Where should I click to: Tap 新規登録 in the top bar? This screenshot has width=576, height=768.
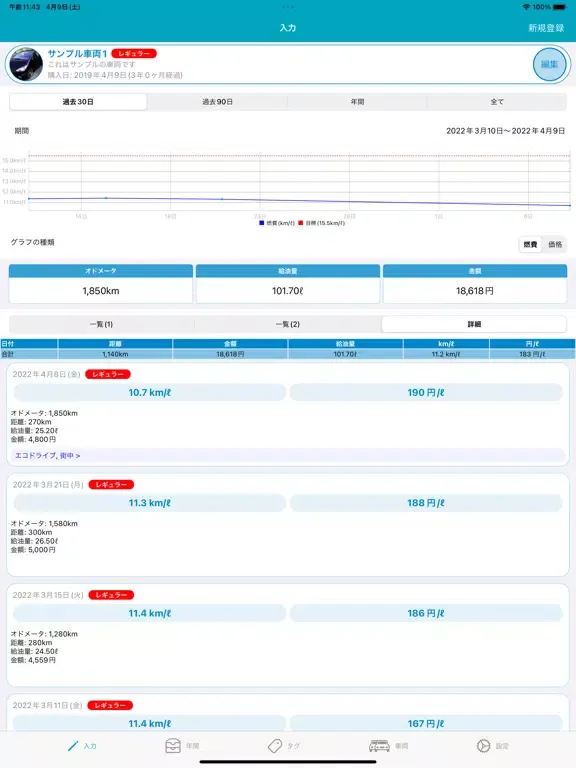(x=546, y=28)
